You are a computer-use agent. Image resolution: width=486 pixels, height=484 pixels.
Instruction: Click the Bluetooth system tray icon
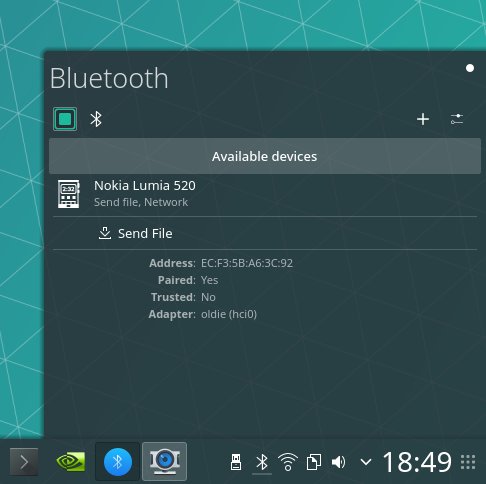262,462
